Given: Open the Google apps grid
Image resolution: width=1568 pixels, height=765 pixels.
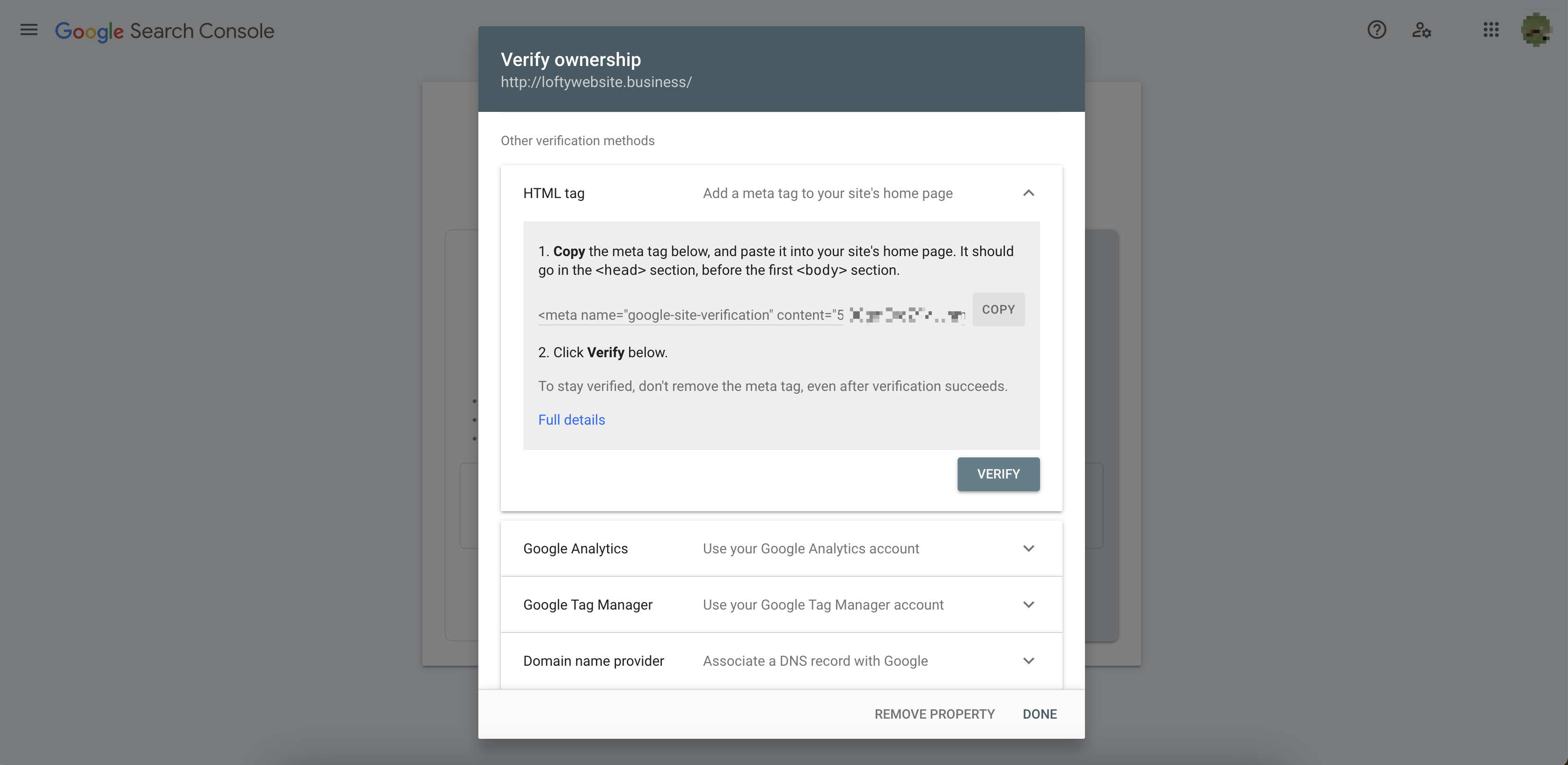Looking at the screenshot, I should [1491, 30].
